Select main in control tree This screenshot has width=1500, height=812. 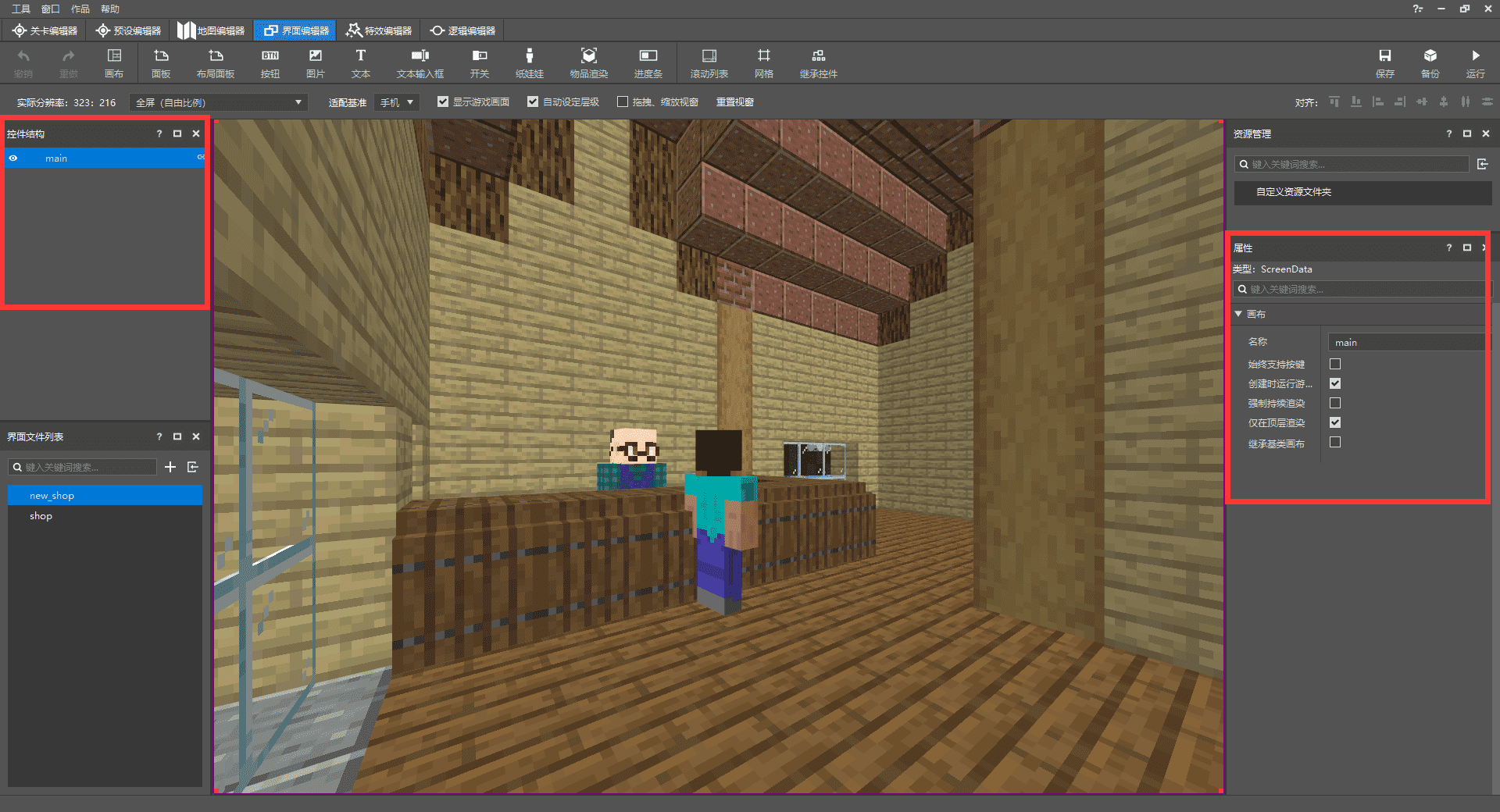tap(105, 158)
